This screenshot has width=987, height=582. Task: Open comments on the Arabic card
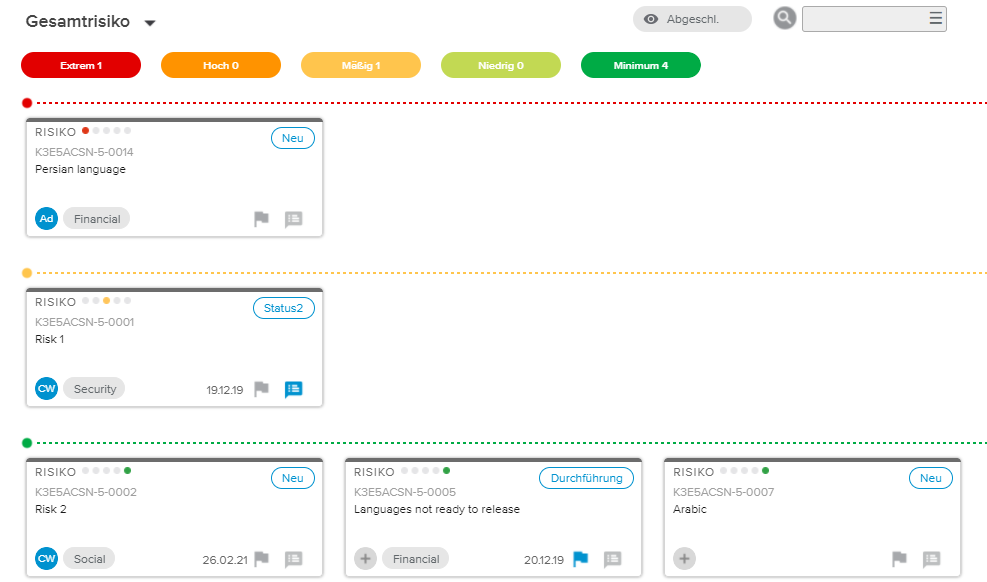point(931,559)
